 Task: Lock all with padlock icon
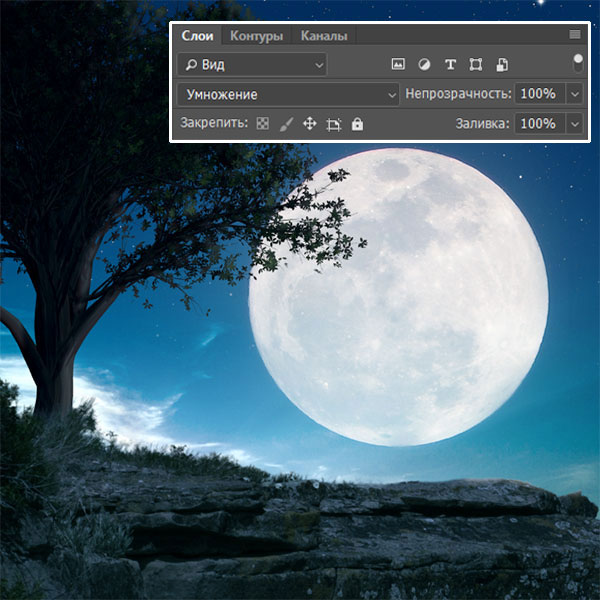[x=357, y=124]
